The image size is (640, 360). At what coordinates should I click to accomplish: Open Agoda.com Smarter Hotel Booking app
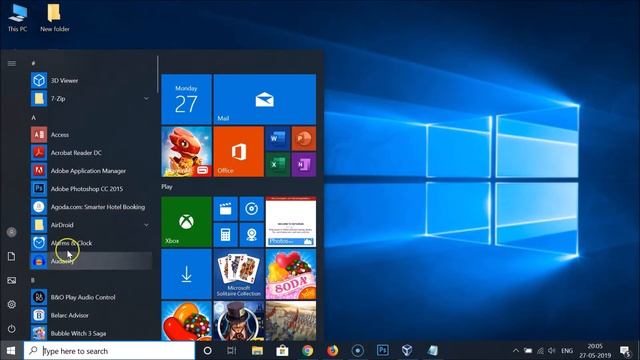tap(91, 207)
